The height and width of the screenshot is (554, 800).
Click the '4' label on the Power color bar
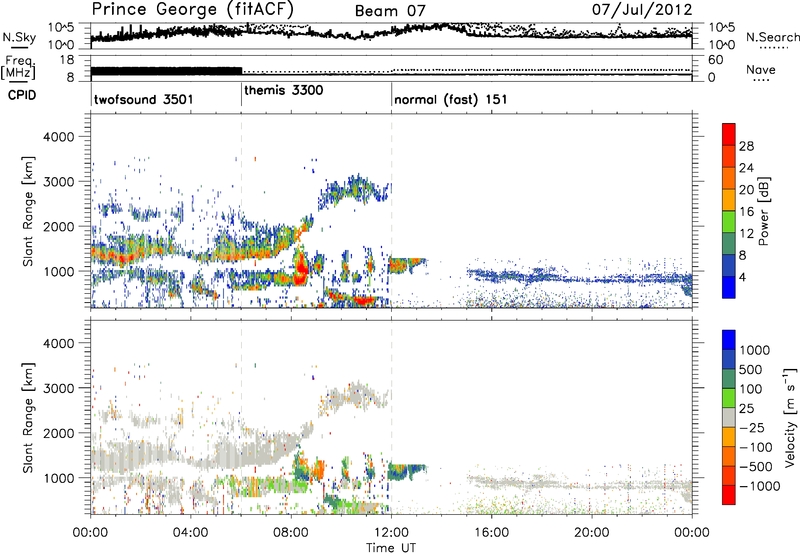coord(742,277)
